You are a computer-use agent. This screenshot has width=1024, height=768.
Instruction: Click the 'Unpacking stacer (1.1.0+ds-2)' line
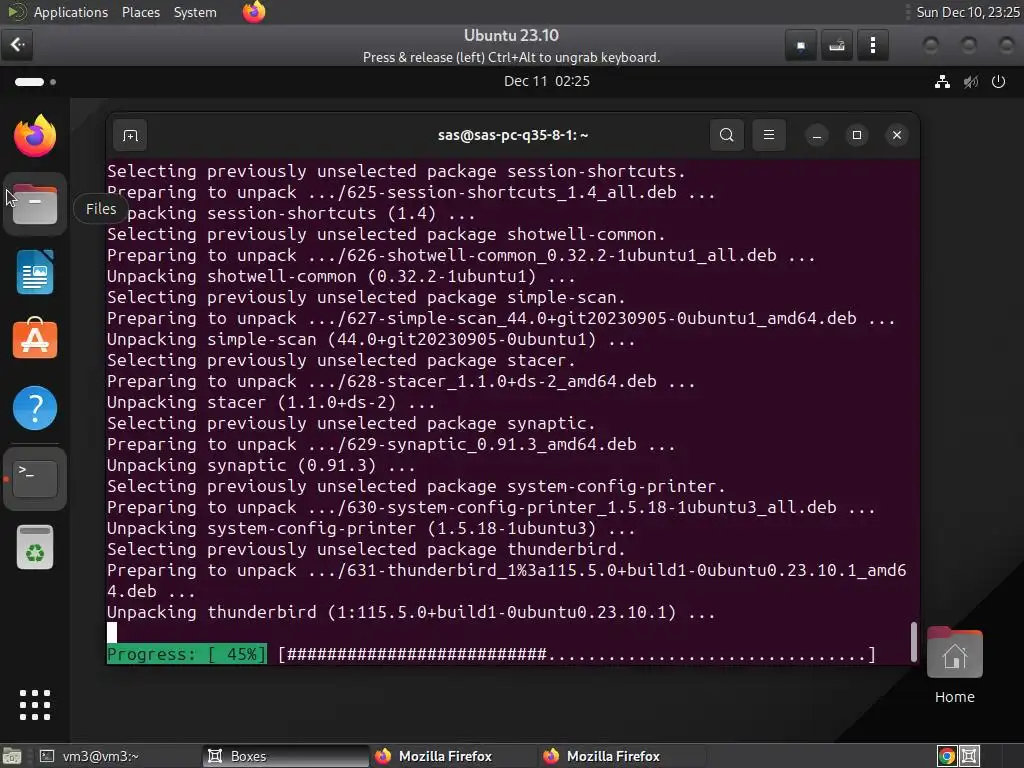point(271,402)
